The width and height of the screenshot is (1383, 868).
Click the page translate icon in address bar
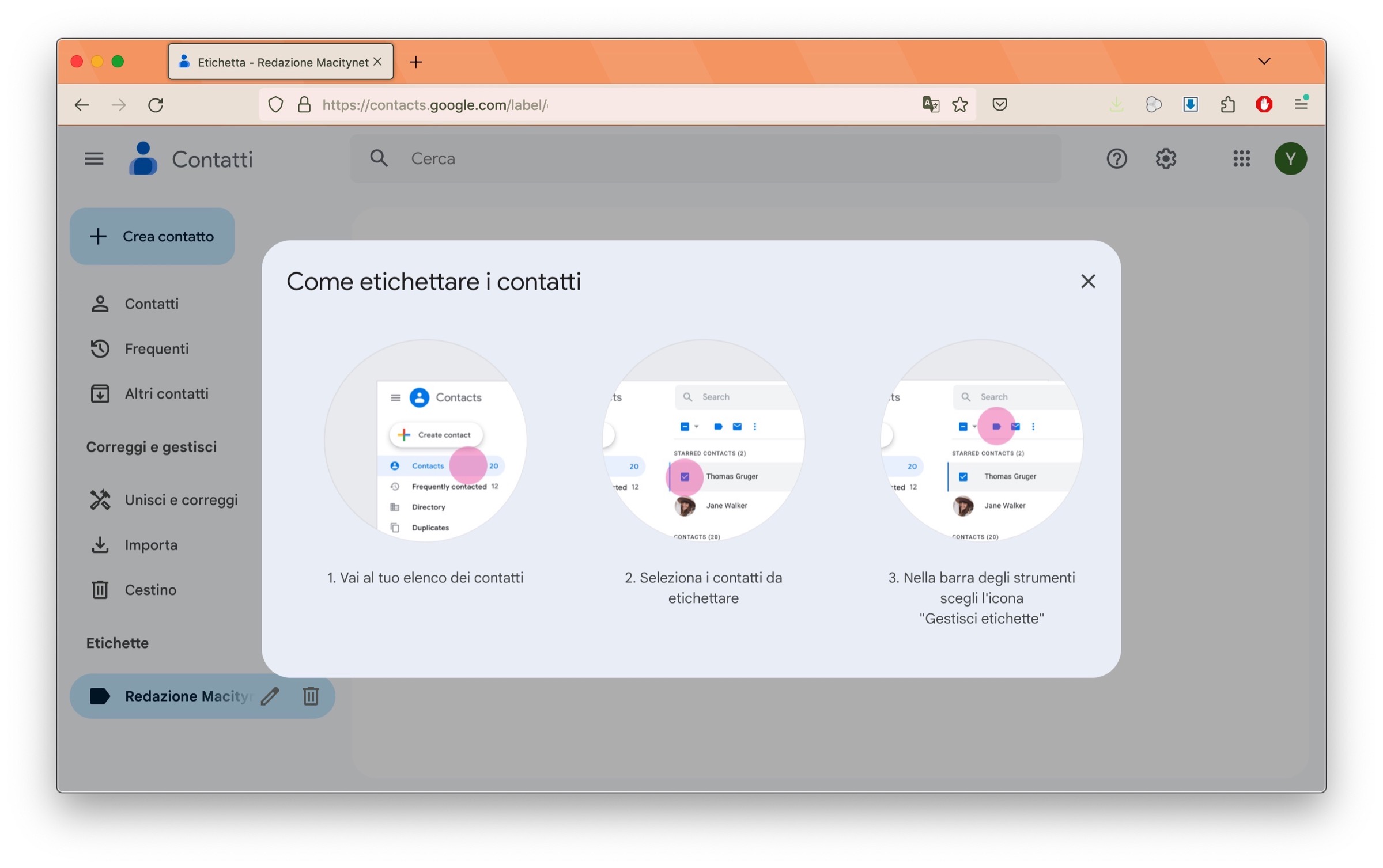click(930, 104)
